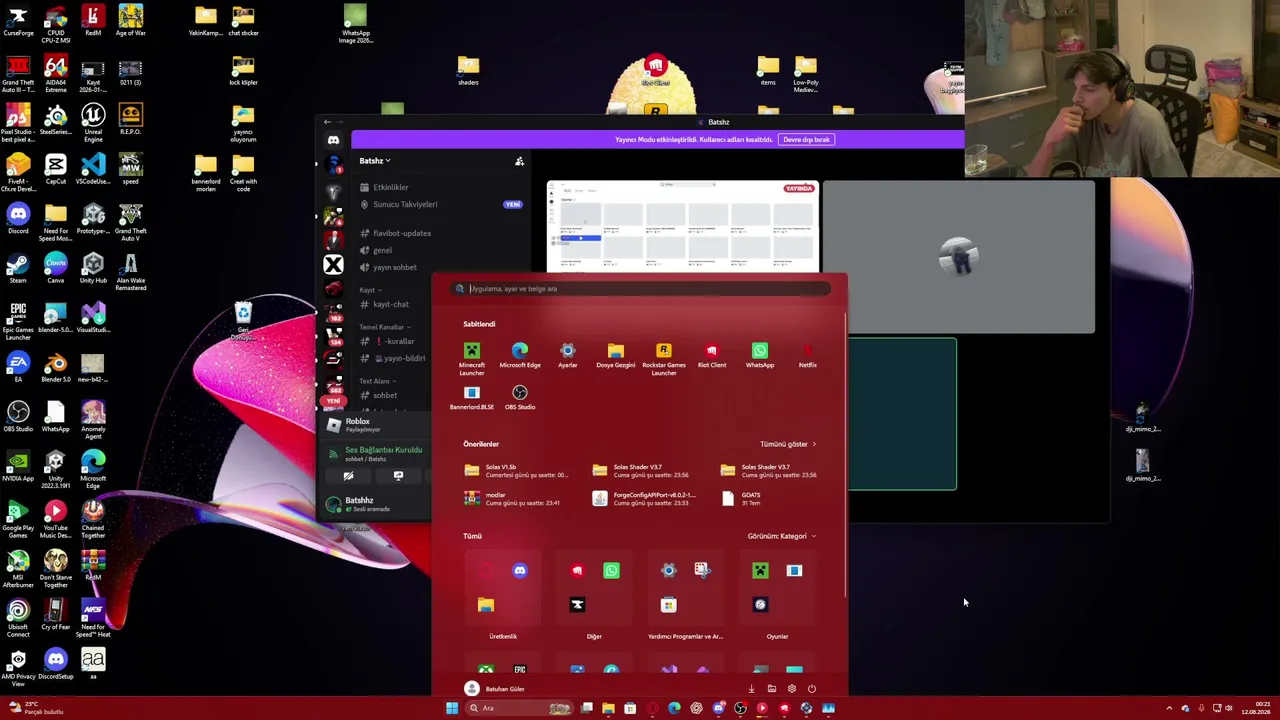Open the X logo server in Discord
This screenshot has width=1280, height=720.
[334, 265]
